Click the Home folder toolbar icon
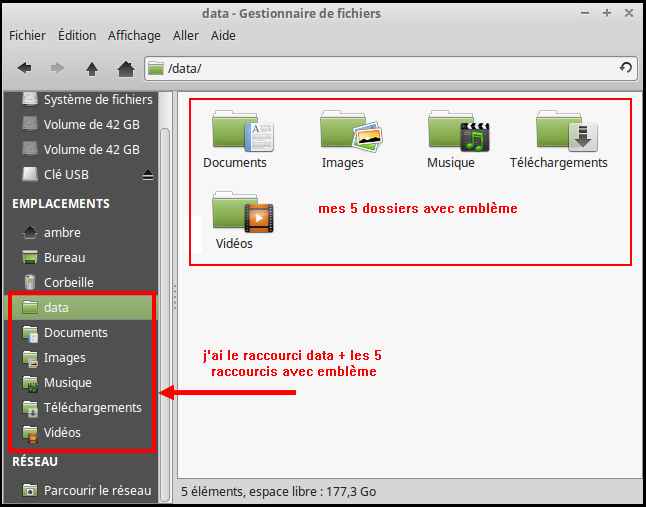Viewport: 646px width, 507px height. pos(125,69)
